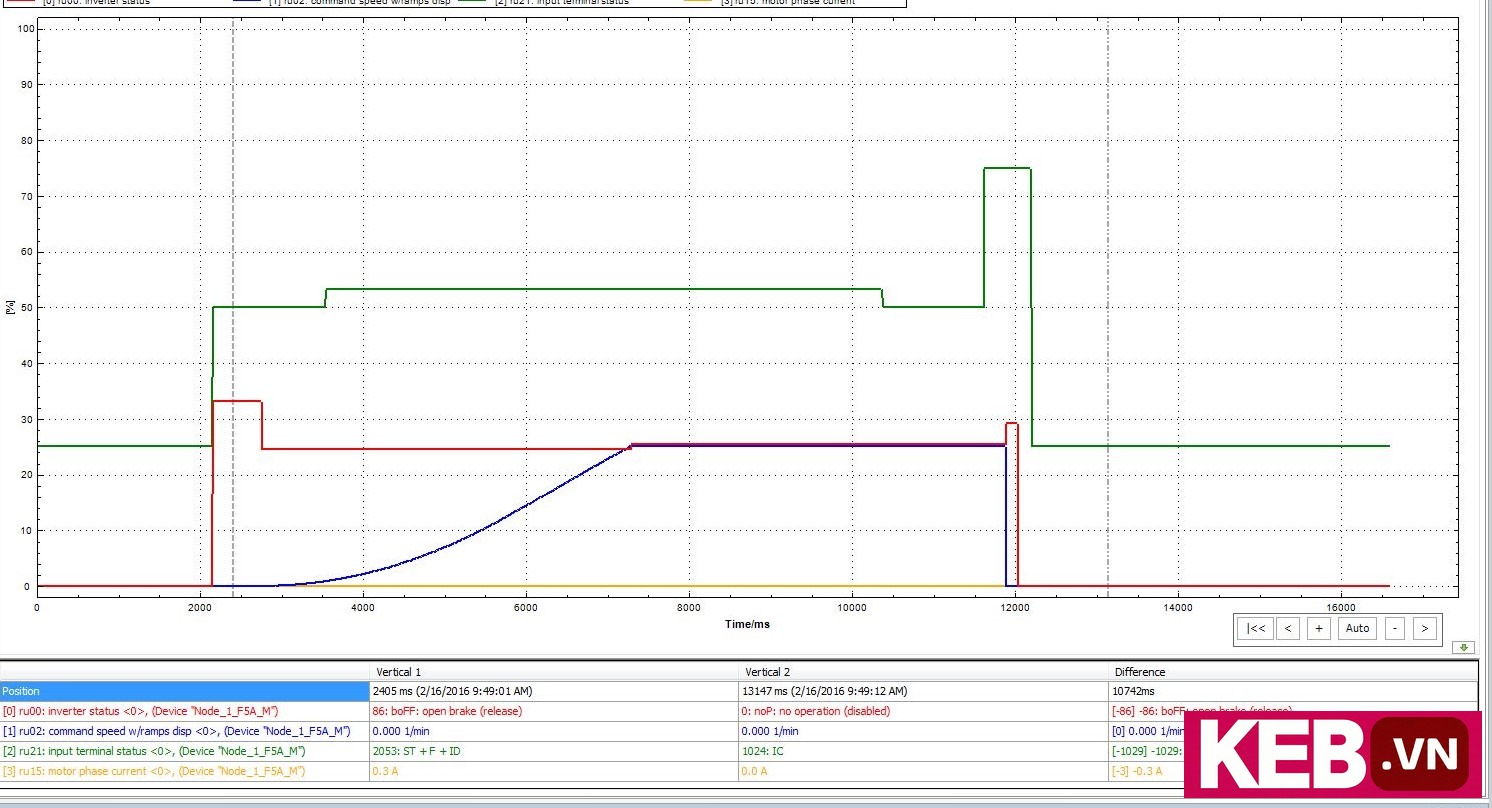The width and height of the screenshot is (1492, 808).
Task: Step the time axis left with < button
Action: [1288, 628]
